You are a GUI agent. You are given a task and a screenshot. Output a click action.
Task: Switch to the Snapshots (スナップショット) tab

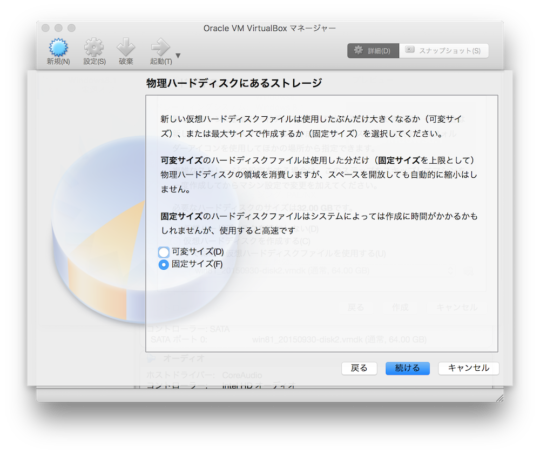[444, 51]
